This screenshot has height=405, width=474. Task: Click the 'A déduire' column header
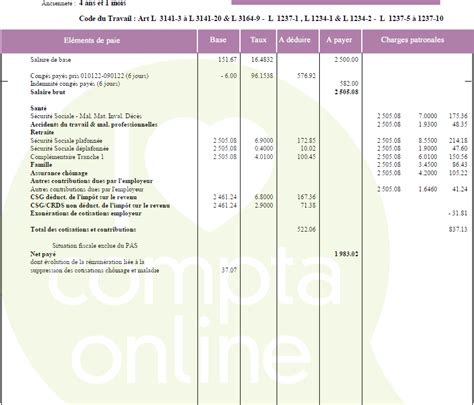pyautogui.click(x=295, y=40)
